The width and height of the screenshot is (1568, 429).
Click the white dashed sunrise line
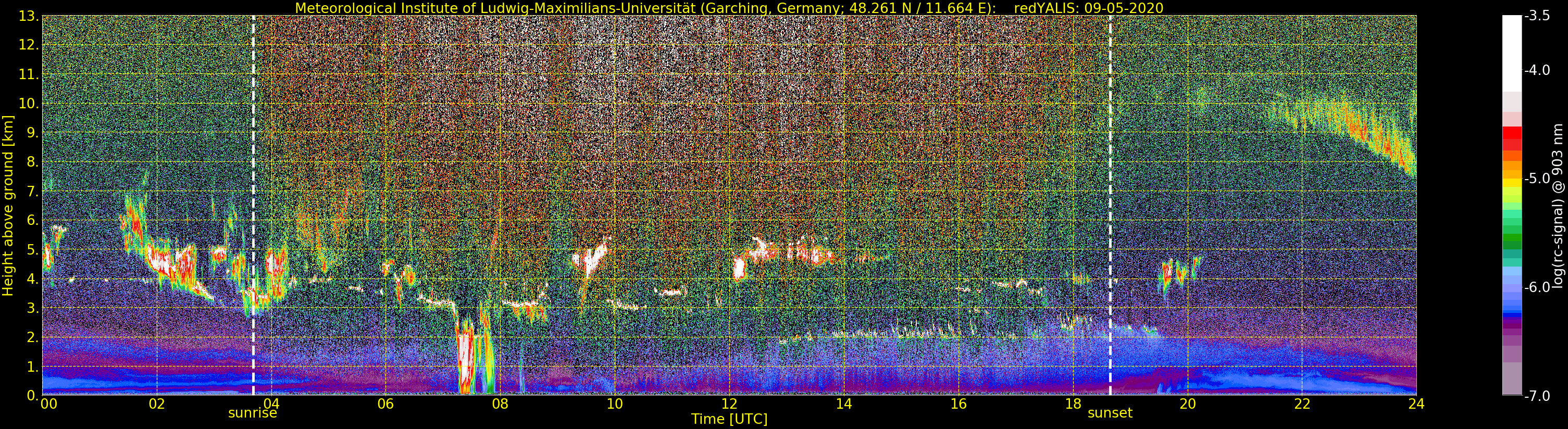pos(253,205)
